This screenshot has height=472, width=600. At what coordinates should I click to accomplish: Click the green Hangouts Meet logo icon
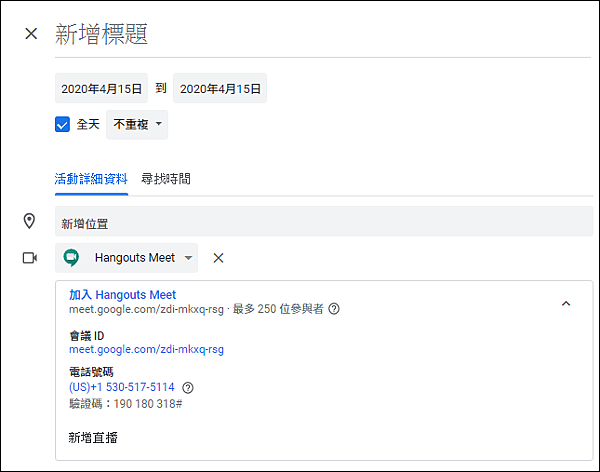[71, 258]
